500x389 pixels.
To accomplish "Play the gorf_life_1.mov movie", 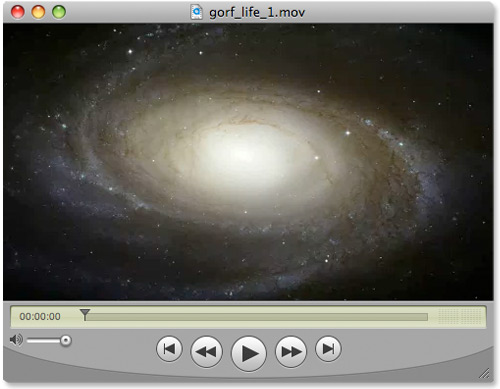I will 249,353.
